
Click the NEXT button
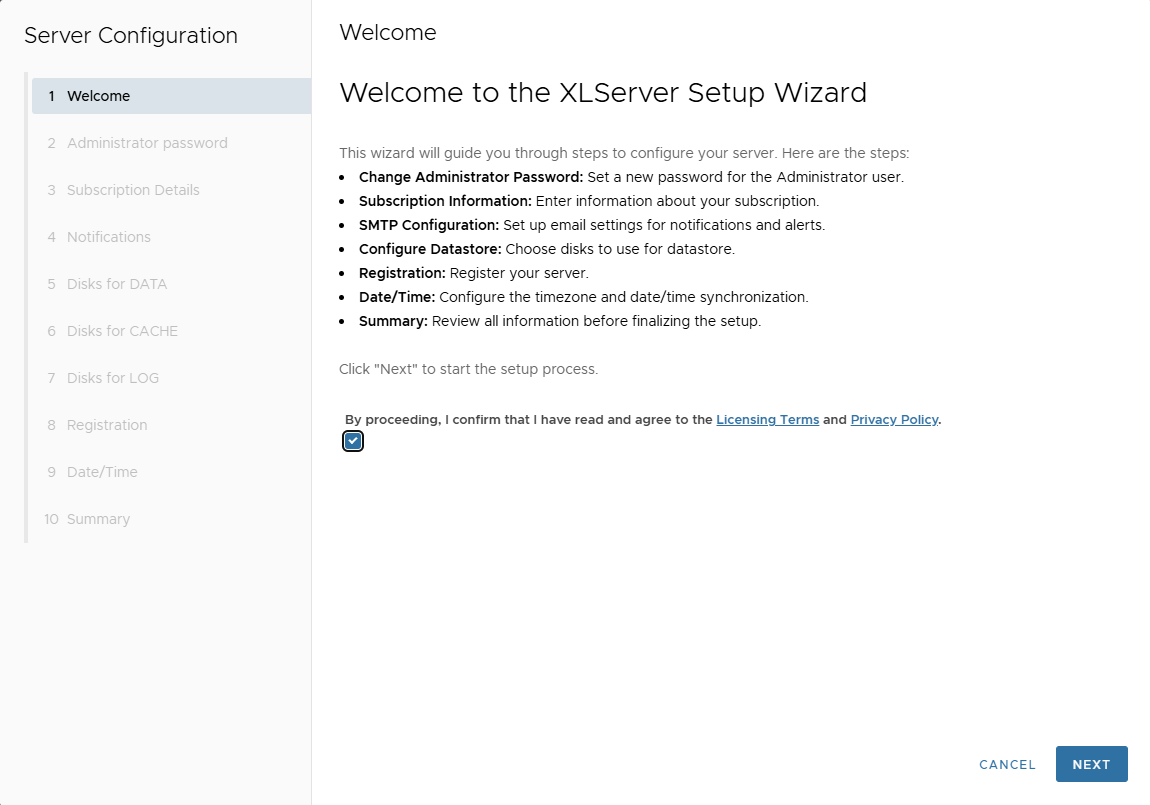point(1091,764)
